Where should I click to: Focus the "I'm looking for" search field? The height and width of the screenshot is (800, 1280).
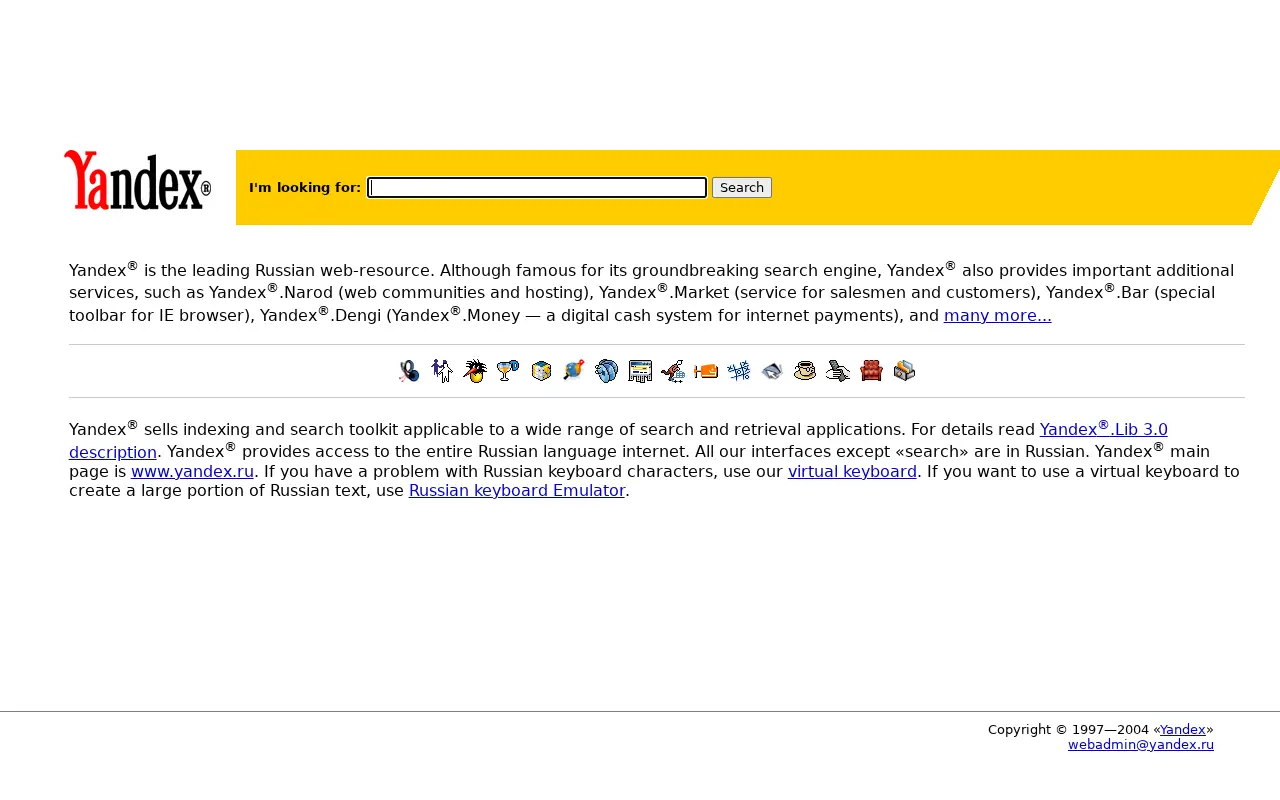tap(537, 187)
